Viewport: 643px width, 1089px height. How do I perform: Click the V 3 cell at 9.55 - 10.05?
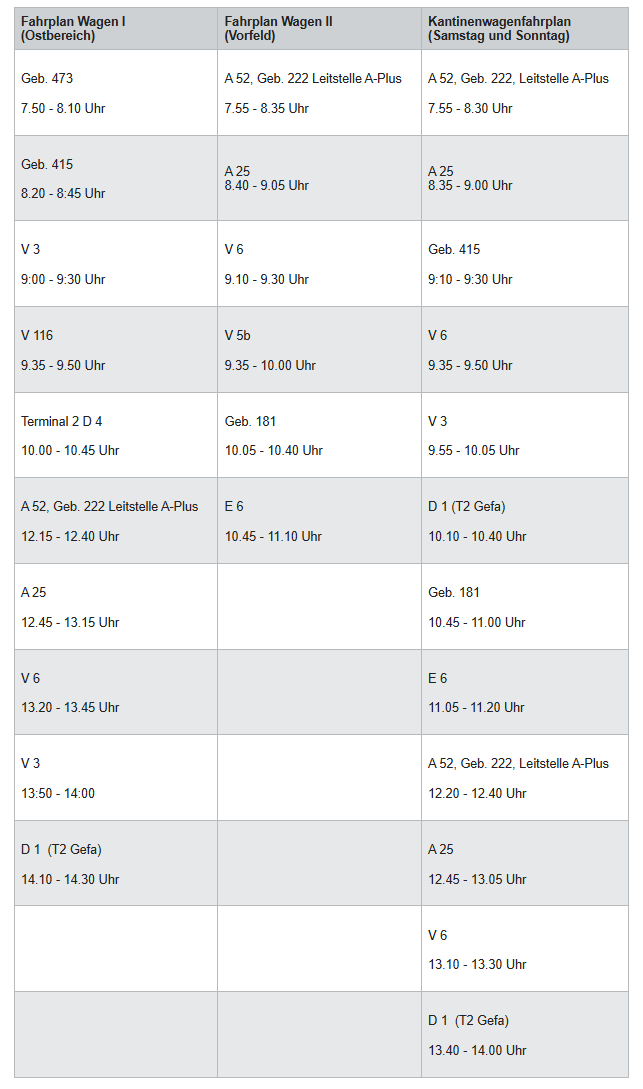coord(525,435)
